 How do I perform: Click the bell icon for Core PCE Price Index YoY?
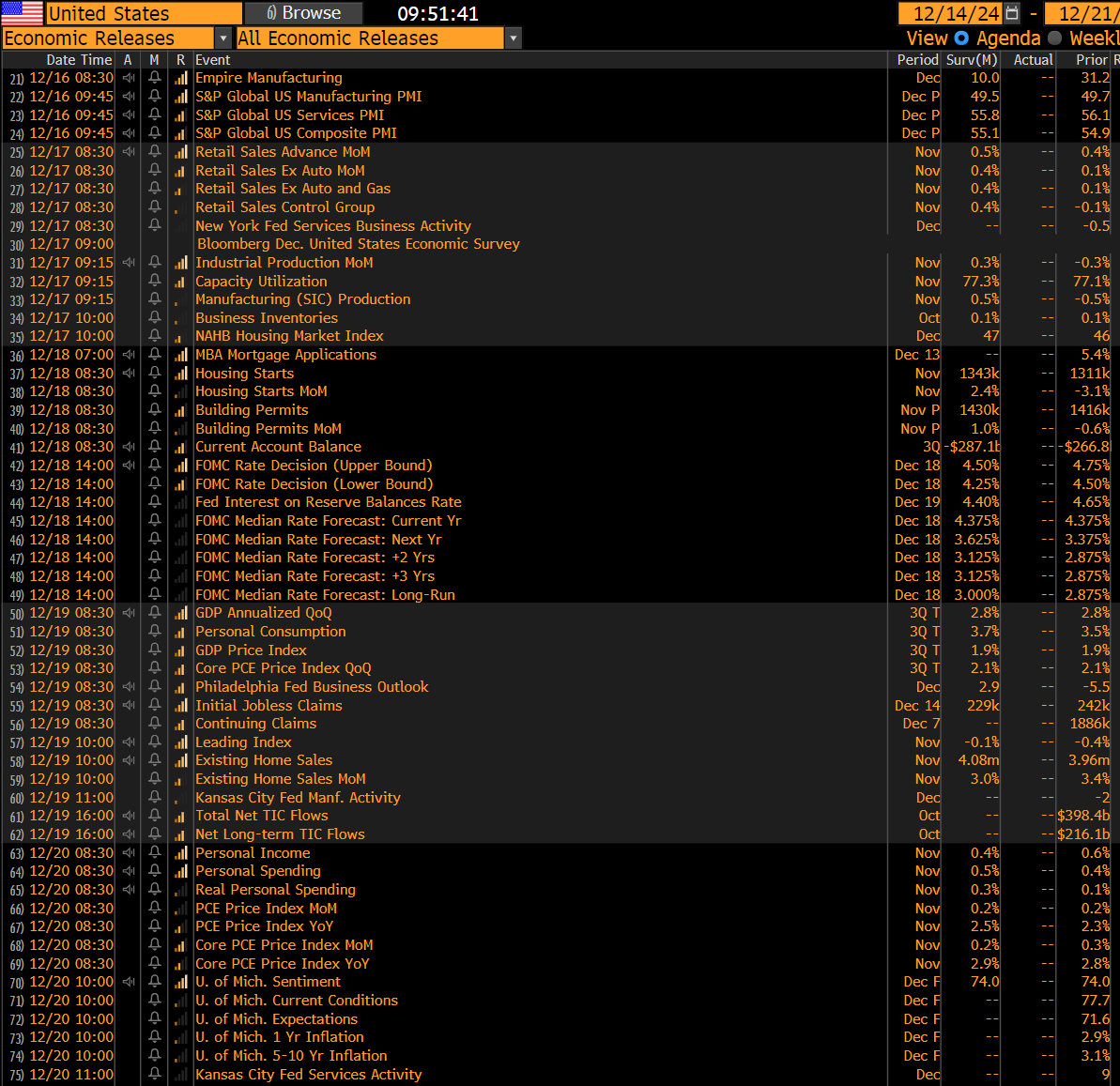[x=154, y=964]
